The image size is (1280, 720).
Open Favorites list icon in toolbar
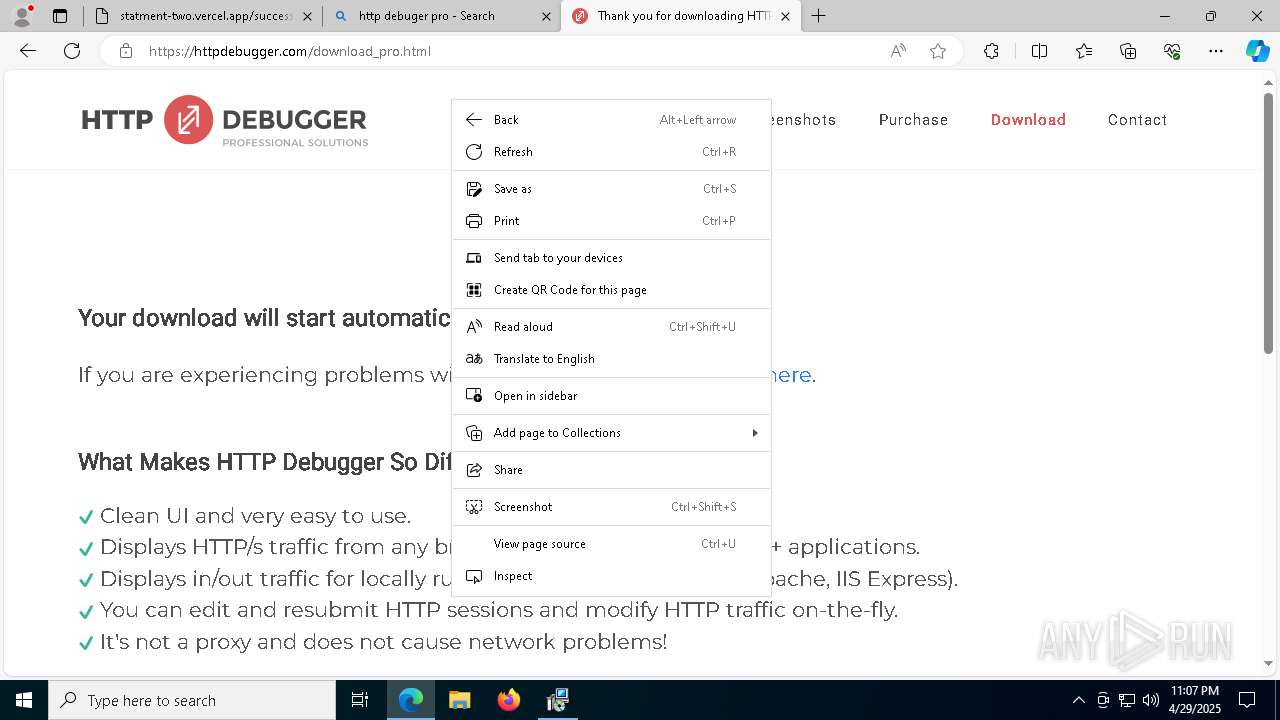click(x=1084, y=51)
